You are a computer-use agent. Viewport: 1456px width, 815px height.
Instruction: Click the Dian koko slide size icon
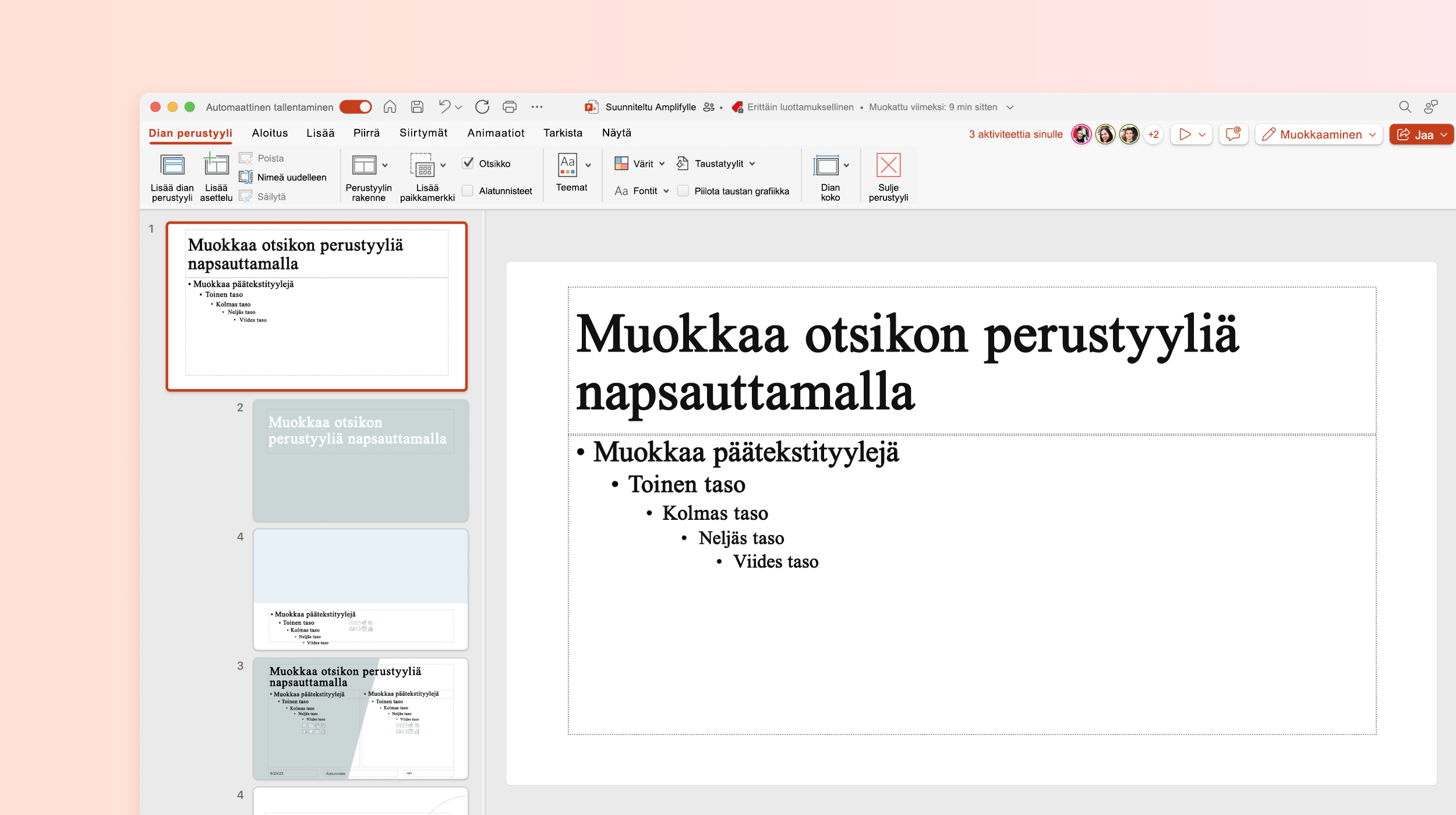click(x=826, y=165)
